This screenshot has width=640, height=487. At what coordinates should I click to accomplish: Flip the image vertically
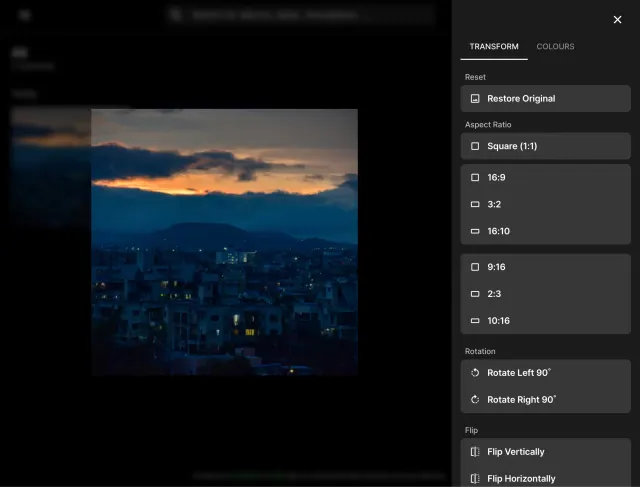pyautogui.click(x=545, y=452)
